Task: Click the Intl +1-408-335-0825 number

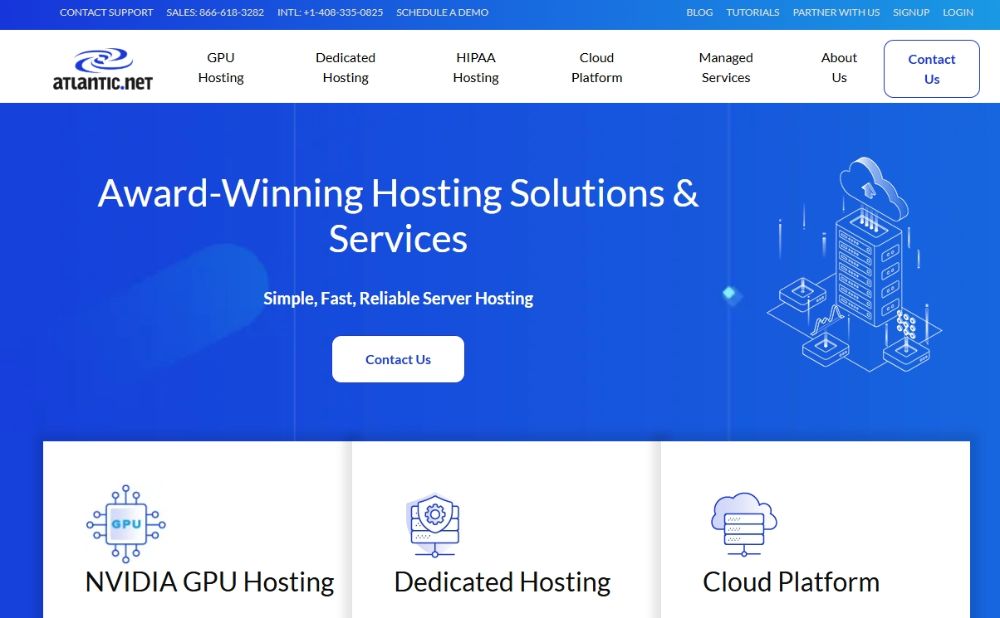Action: (330, 12)
